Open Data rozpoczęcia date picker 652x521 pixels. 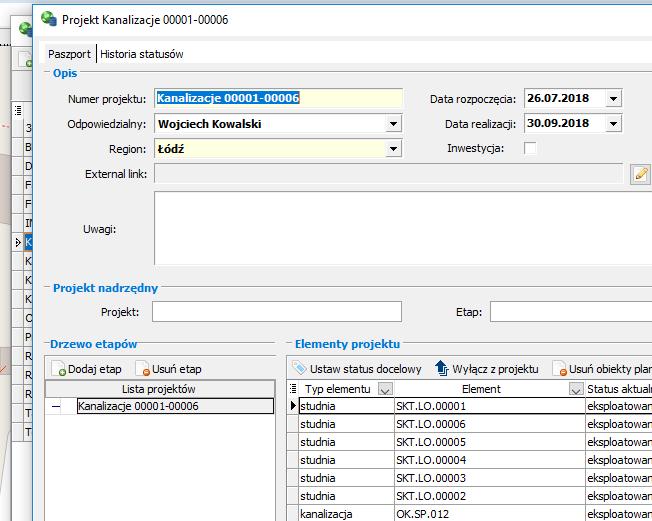(x=613, y=99)
